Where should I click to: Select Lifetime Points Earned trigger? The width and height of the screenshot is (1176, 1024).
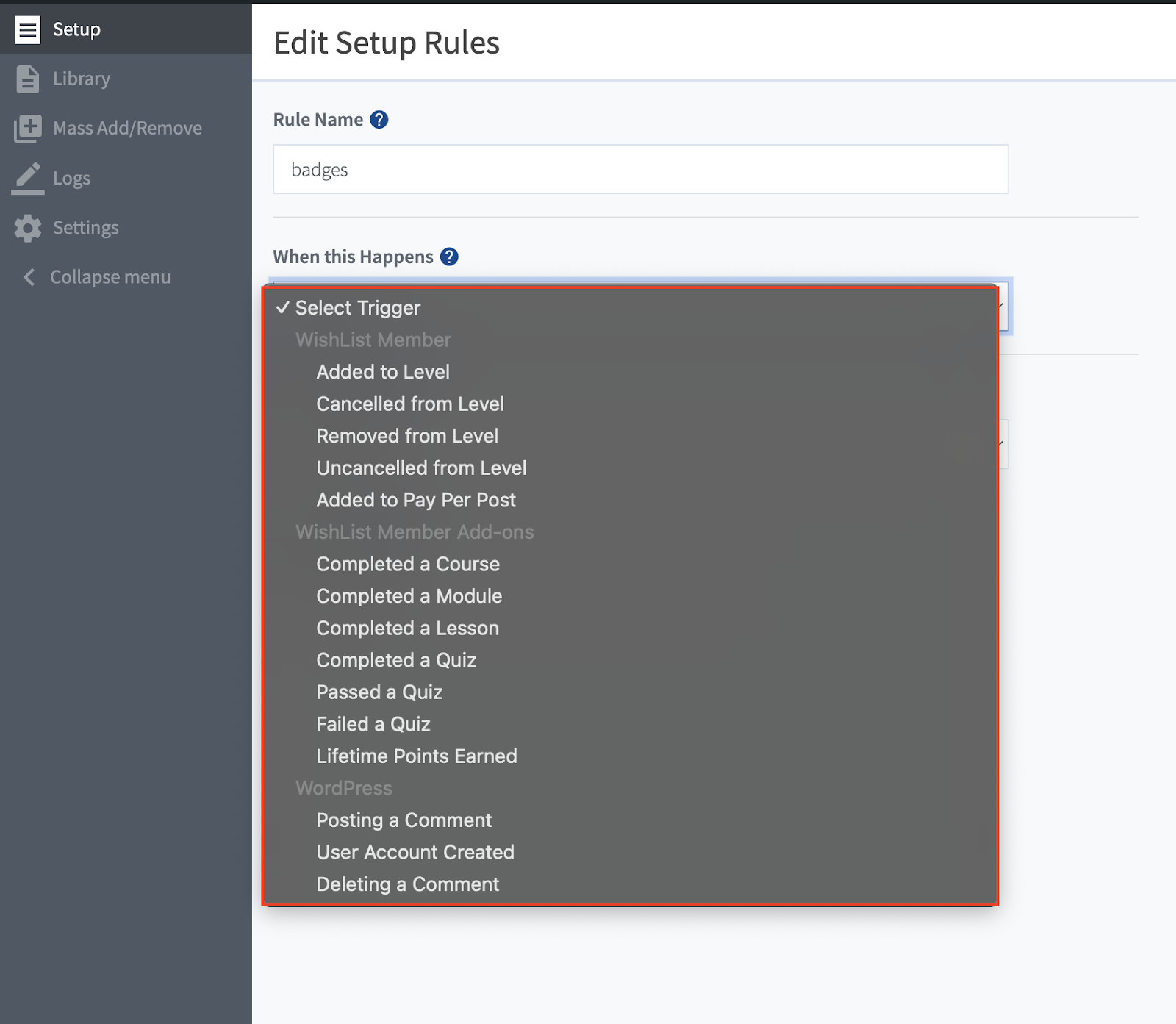coord(630,756)
